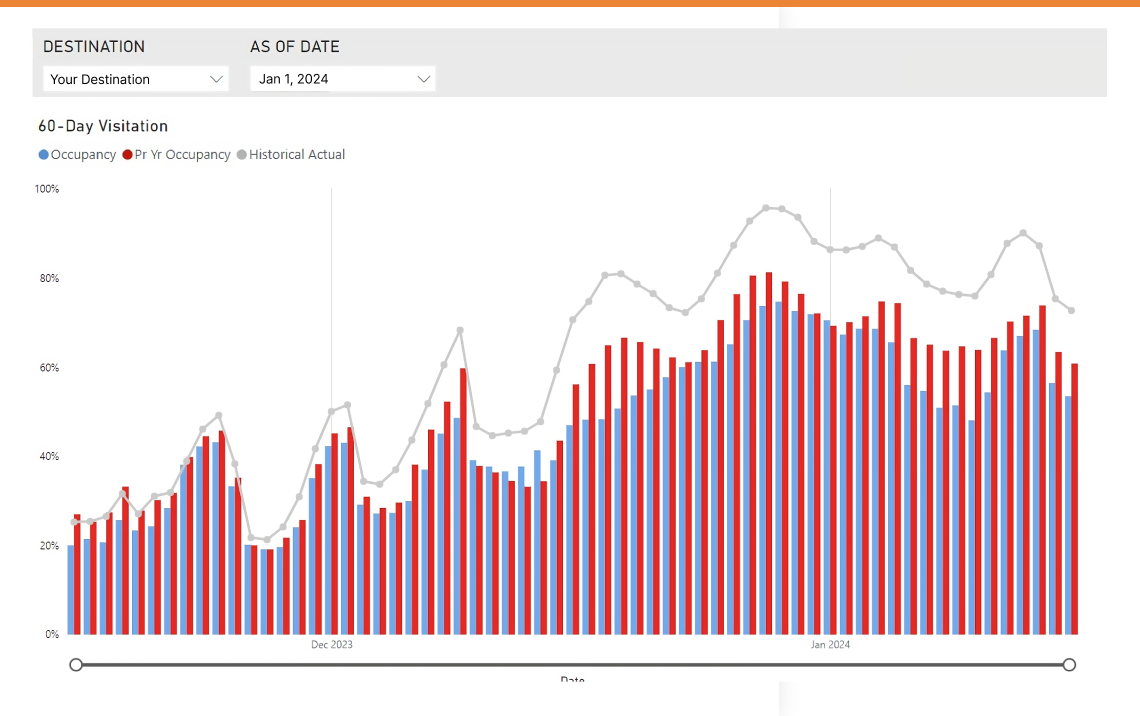The width and height of the screenshot is (1140, 716).
Task: Click the chevron on the DESTINATION combo box
Action: pyautogui.click(x=217, y=78)
